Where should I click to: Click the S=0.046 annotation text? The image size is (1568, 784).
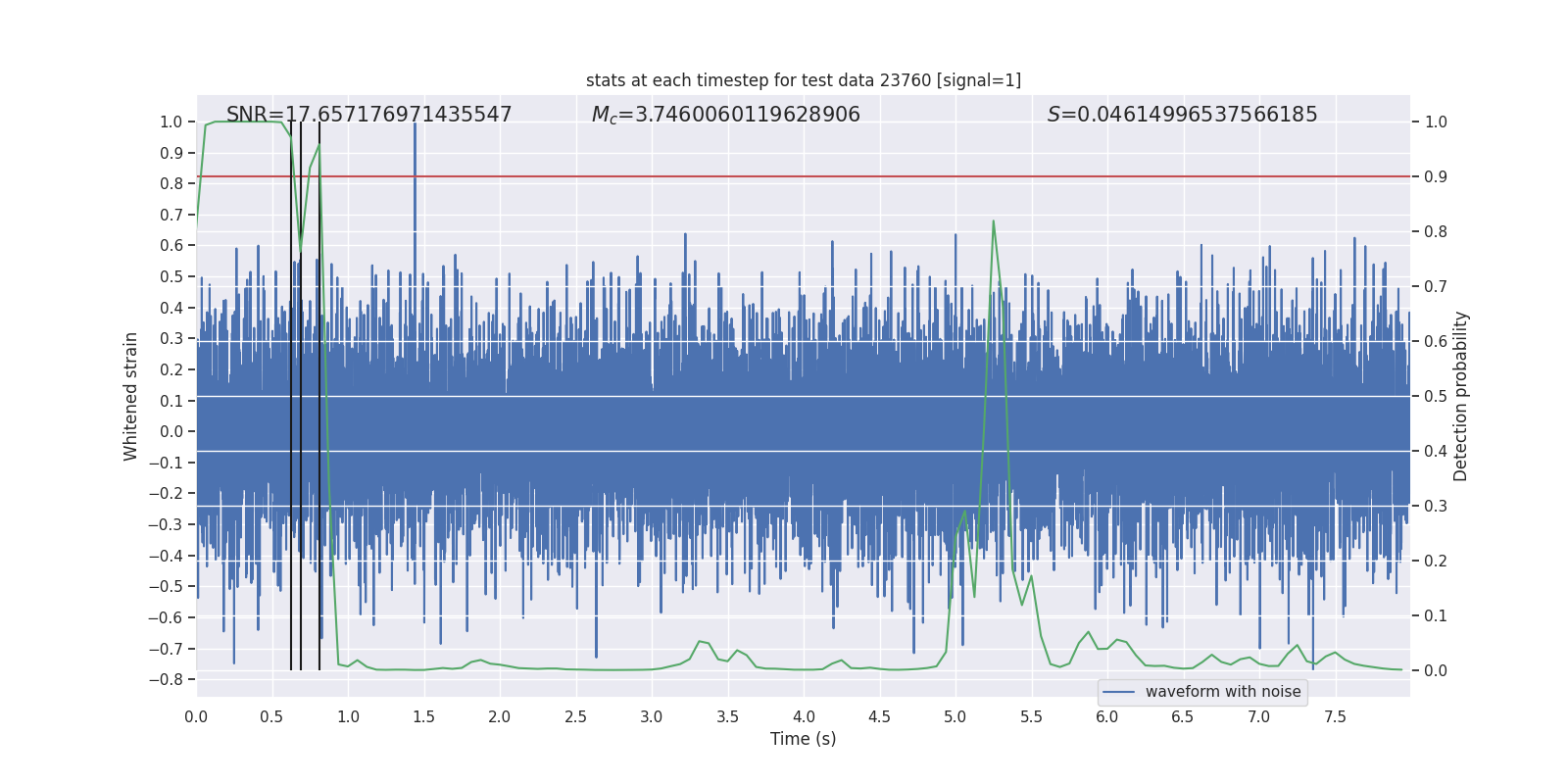coord(1182,115)
